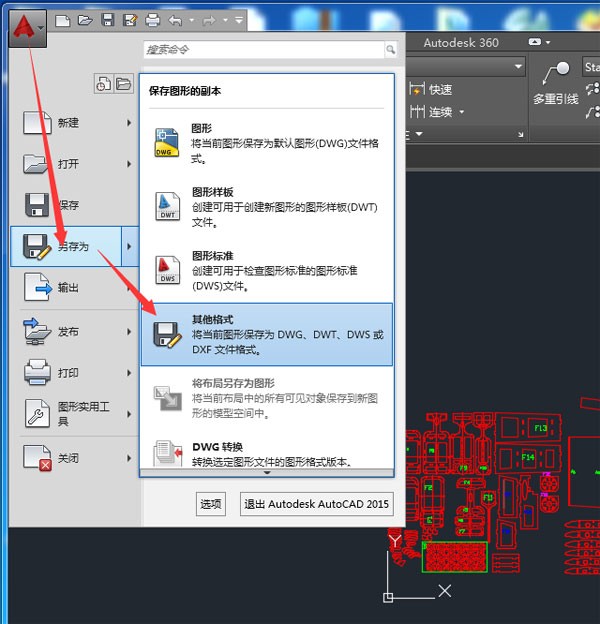Expand the 输出 submenu arrow
This screenshot has height=624, width=600.
point(129,287)
